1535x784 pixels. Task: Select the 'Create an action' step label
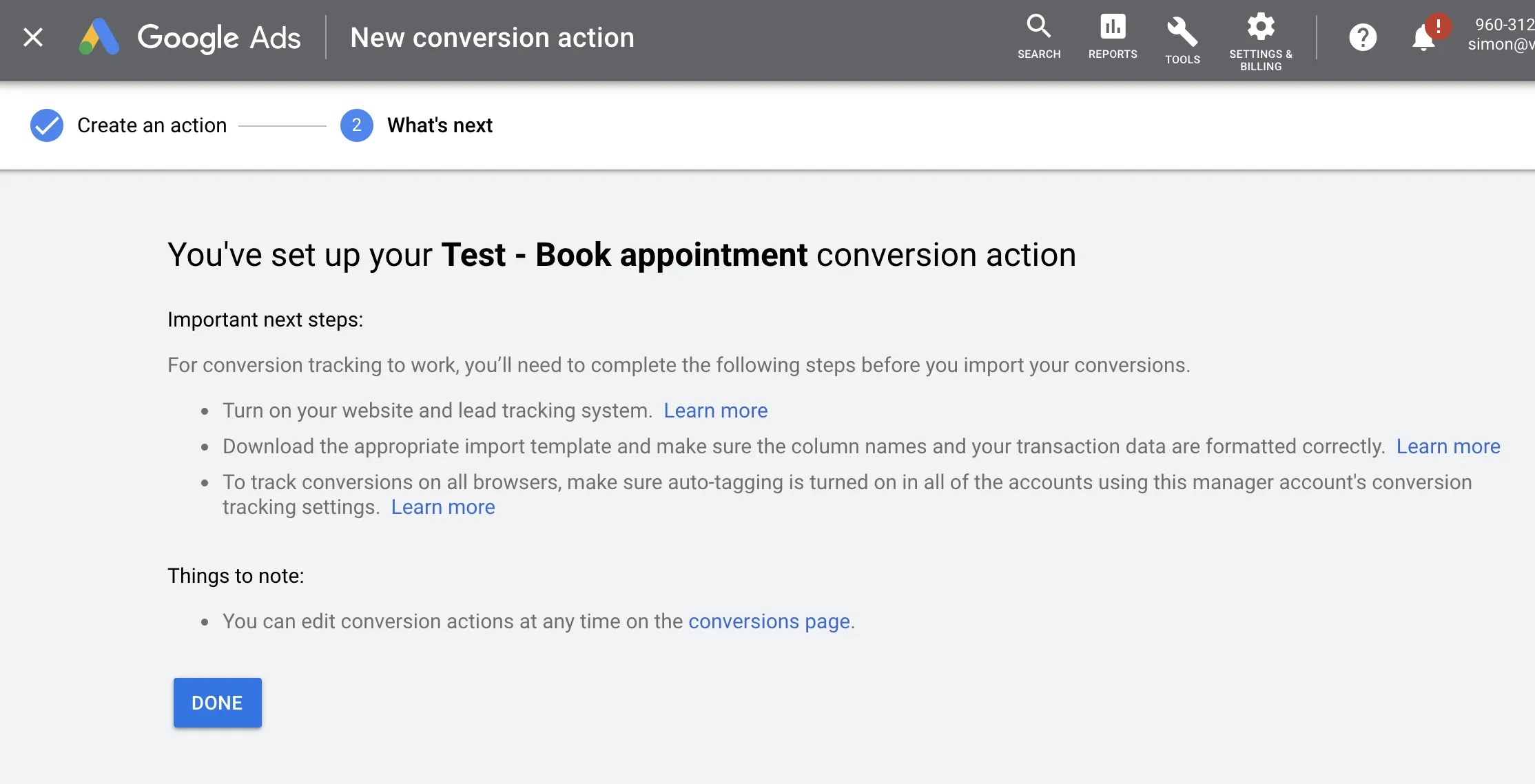pyautogui.click(x=152, y=125)
